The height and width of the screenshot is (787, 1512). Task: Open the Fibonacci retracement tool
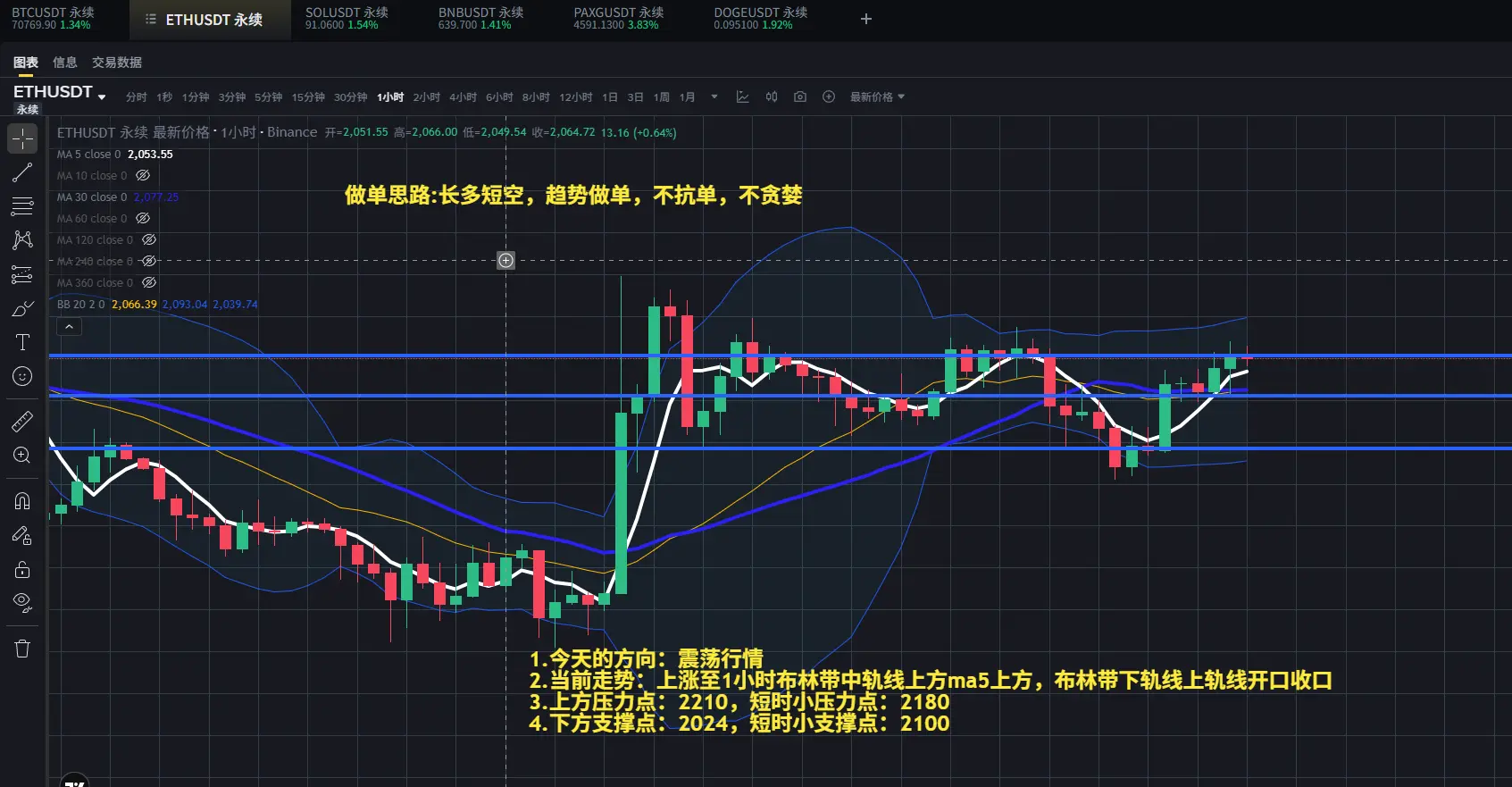coord(22,206)
